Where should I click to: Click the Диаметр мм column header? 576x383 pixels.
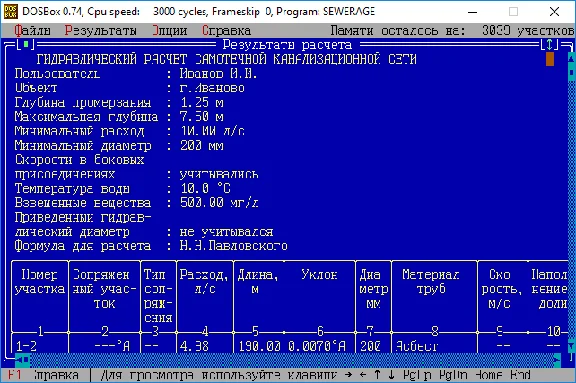pyautogui.click(x=373, y=289)
